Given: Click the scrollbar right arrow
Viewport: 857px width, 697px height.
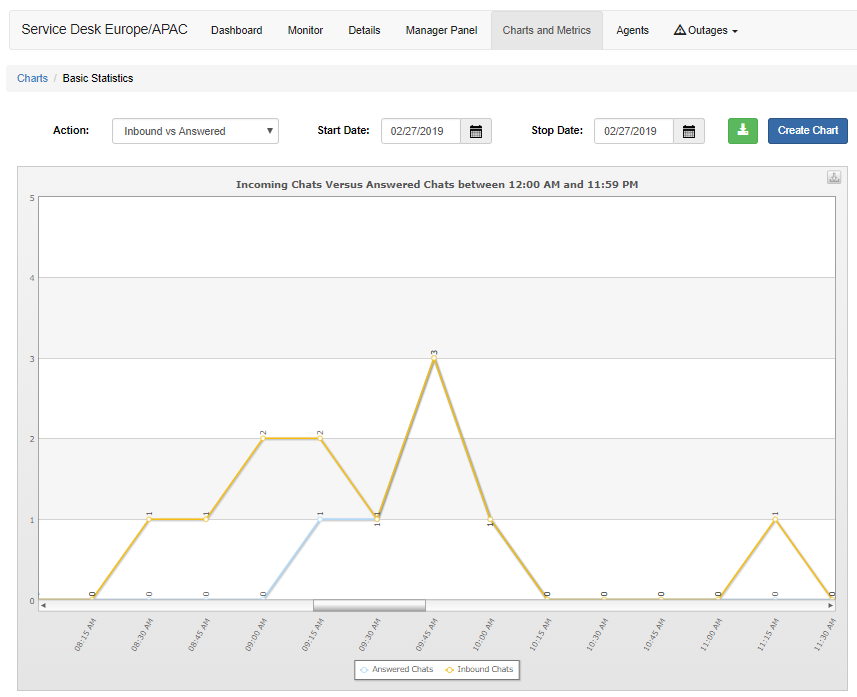Looking at the screenshot, I should [x=831, y=606].
